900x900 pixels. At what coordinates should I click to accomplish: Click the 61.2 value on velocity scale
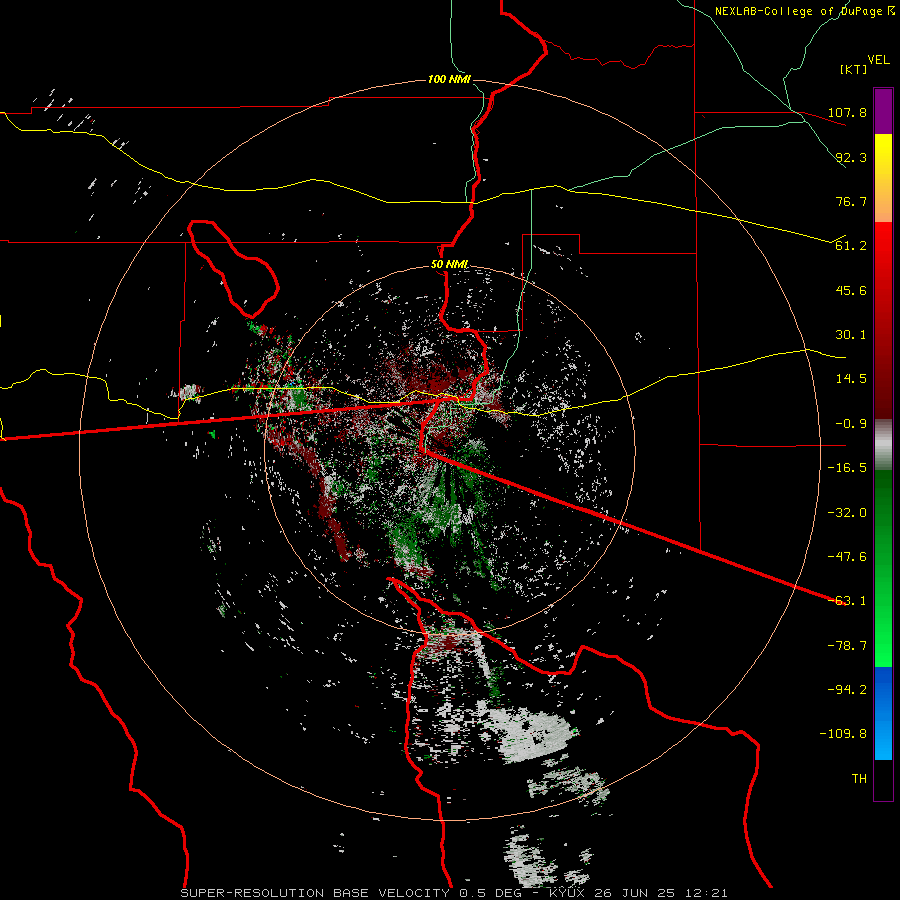pos(851,246)
